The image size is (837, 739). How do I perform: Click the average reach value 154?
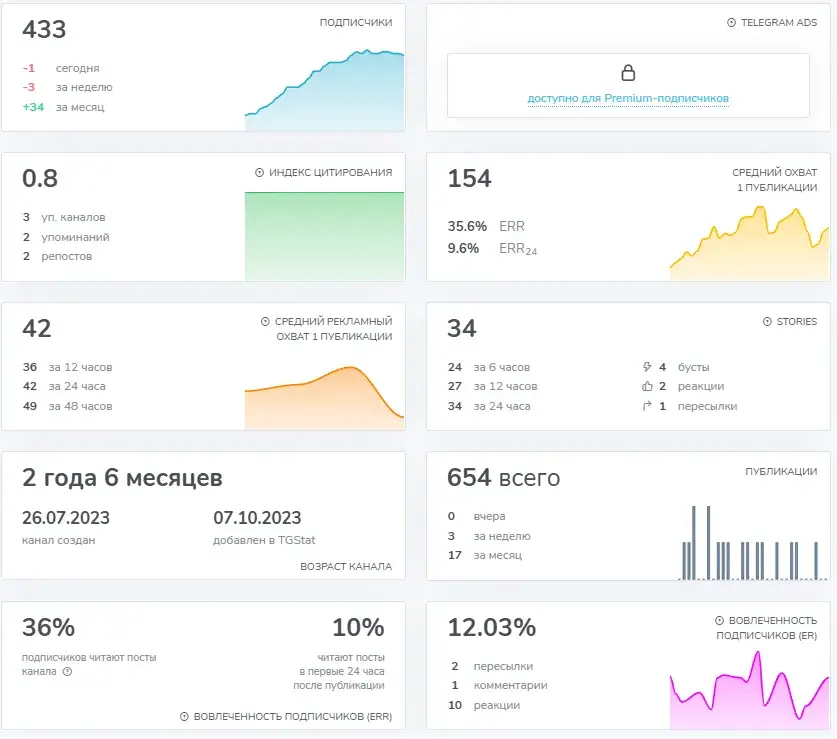click(x=469, y=178)
